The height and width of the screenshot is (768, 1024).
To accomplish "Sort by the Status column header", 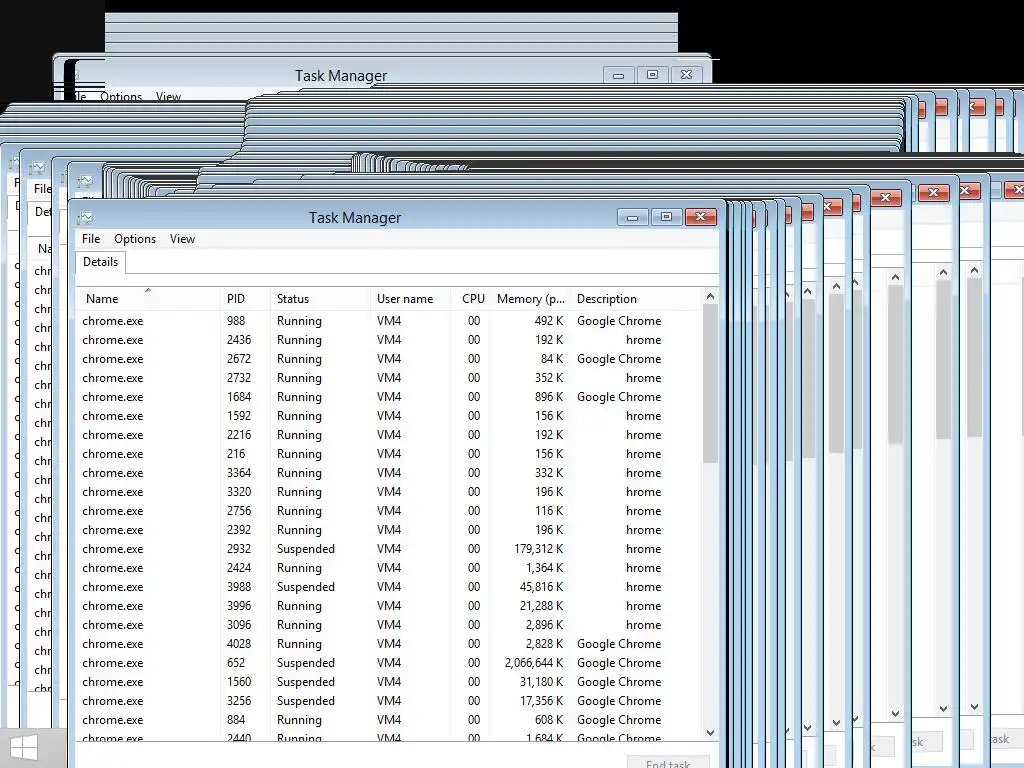I will (x=320, y=298).
